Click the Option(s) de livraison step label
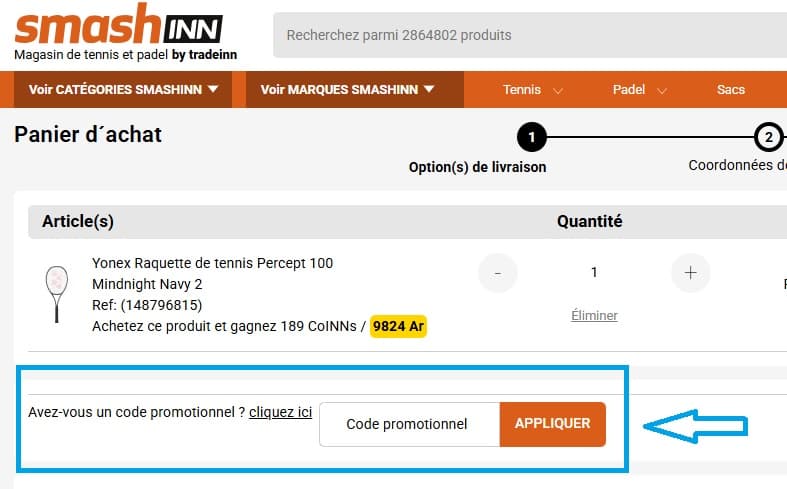 coord(477,167)
